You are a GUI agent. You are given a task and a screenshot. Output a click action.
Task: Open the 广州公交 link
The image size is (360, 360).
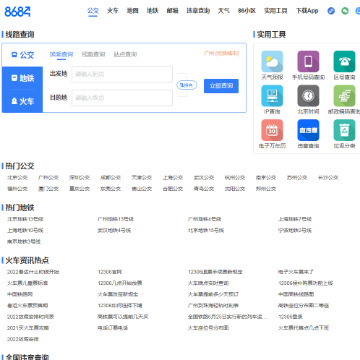48,178
